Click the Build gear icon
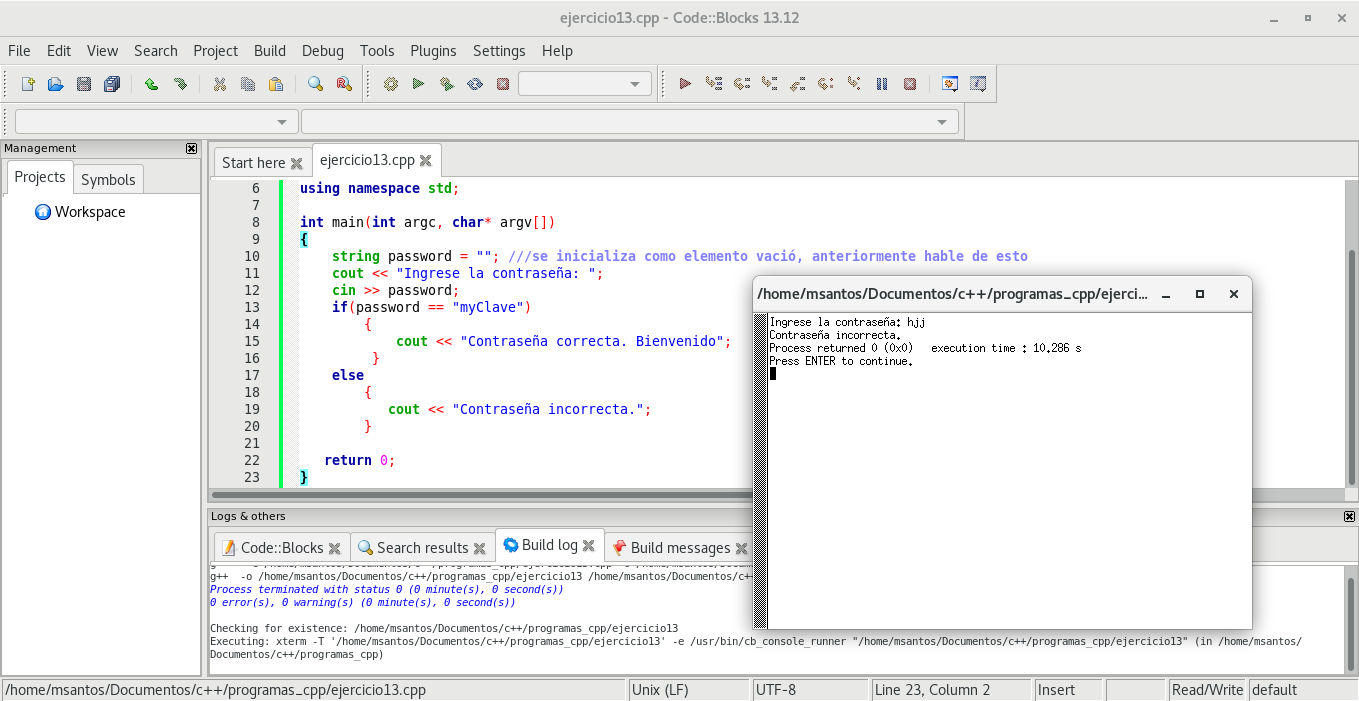Screen dimensions: 1359x701 [x=391, y=84]
